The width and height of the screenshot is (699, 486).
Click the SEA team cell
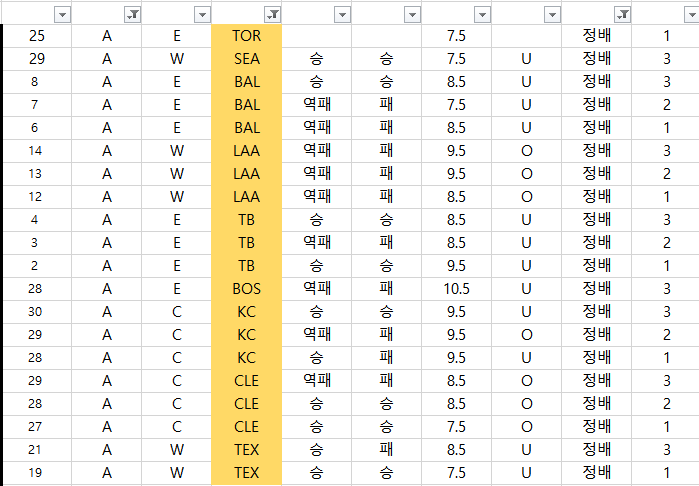[246, 58]
